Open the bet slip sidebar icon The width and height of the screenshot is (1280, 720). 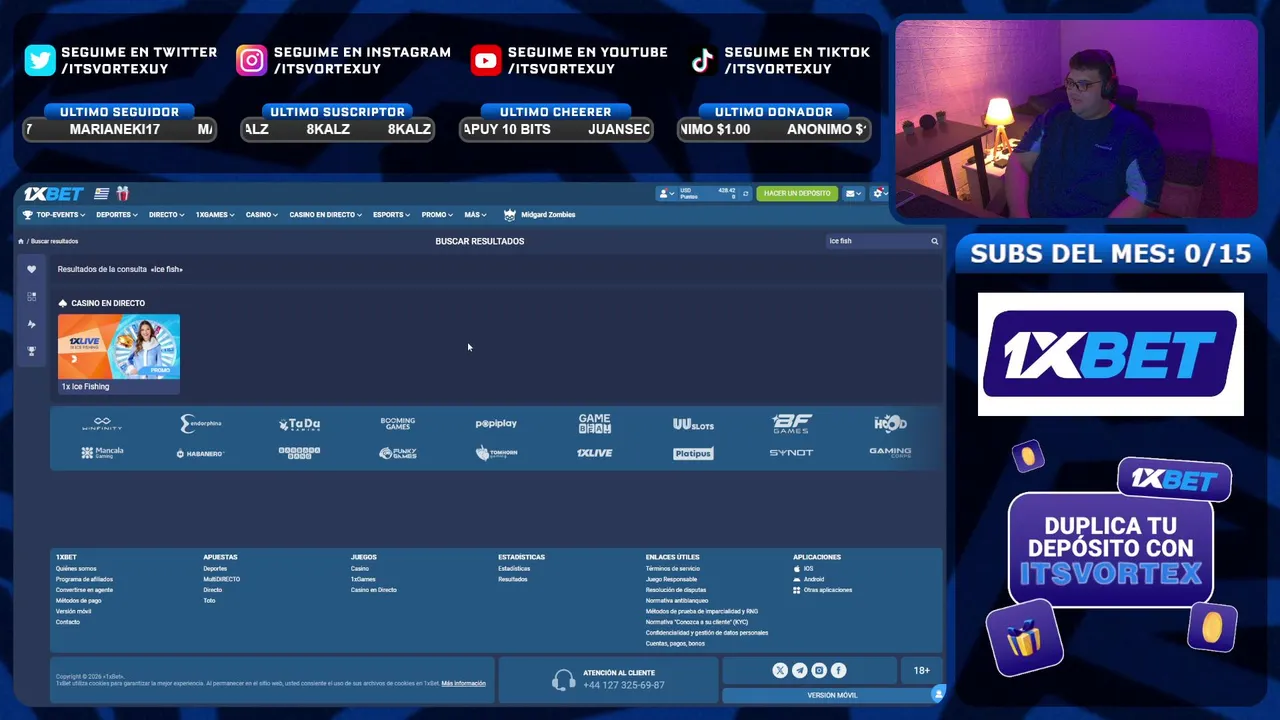pyautogui.click(x=31, y=296)
